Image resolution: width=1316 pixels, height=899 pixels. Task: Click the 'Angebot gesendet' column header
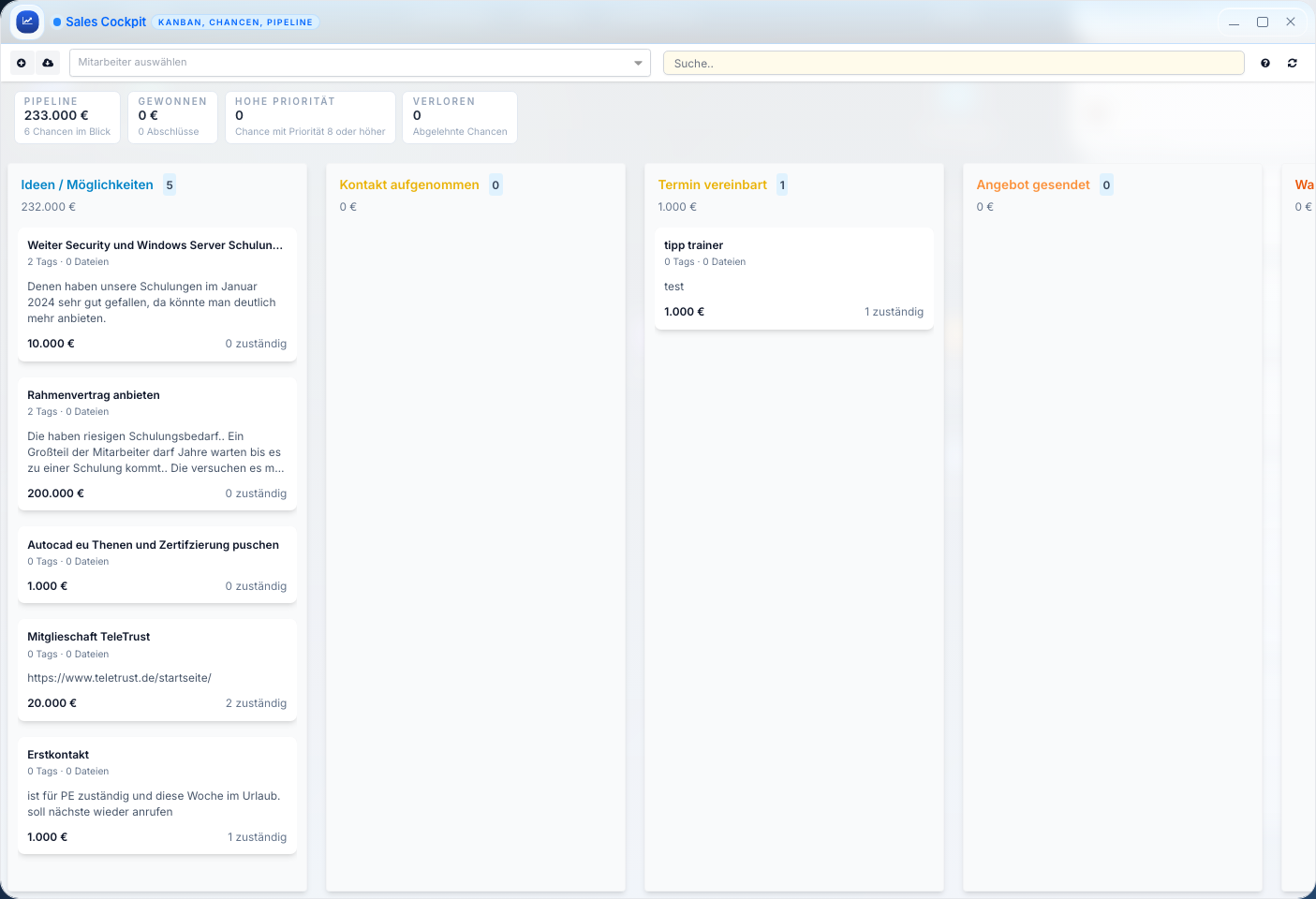pos(1033,184)
